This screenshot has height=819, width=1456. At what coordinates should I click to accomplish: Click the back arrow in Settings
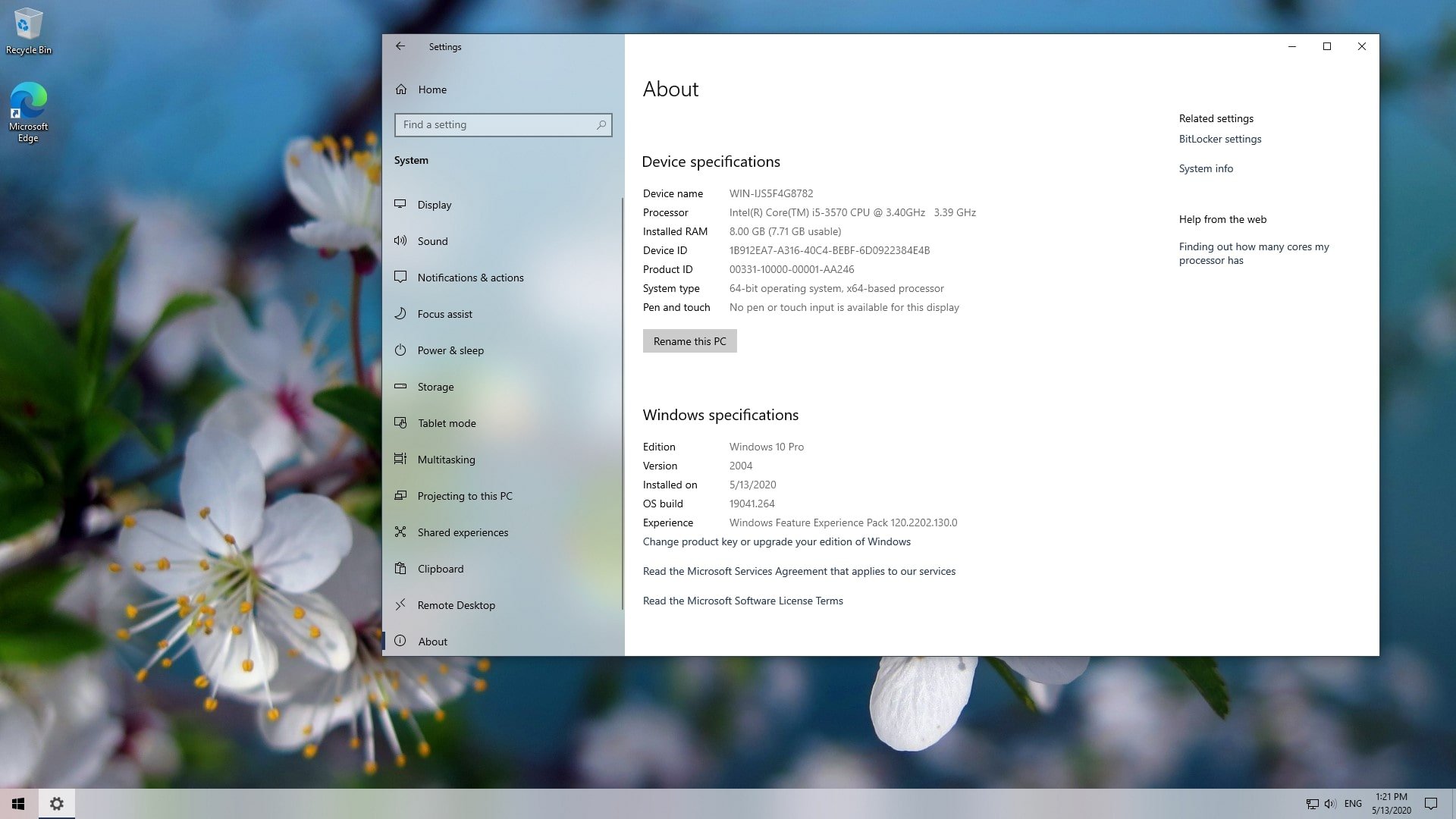400,46
